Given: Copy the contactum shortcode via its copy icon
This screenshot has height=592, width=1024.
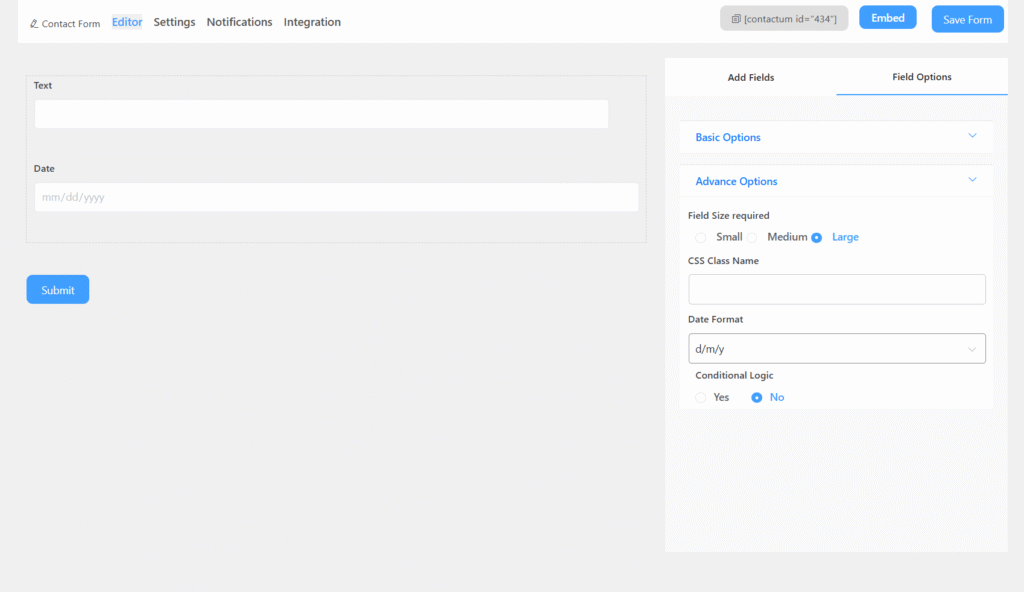Looking at the screenshot, I should tap(736, 19).
